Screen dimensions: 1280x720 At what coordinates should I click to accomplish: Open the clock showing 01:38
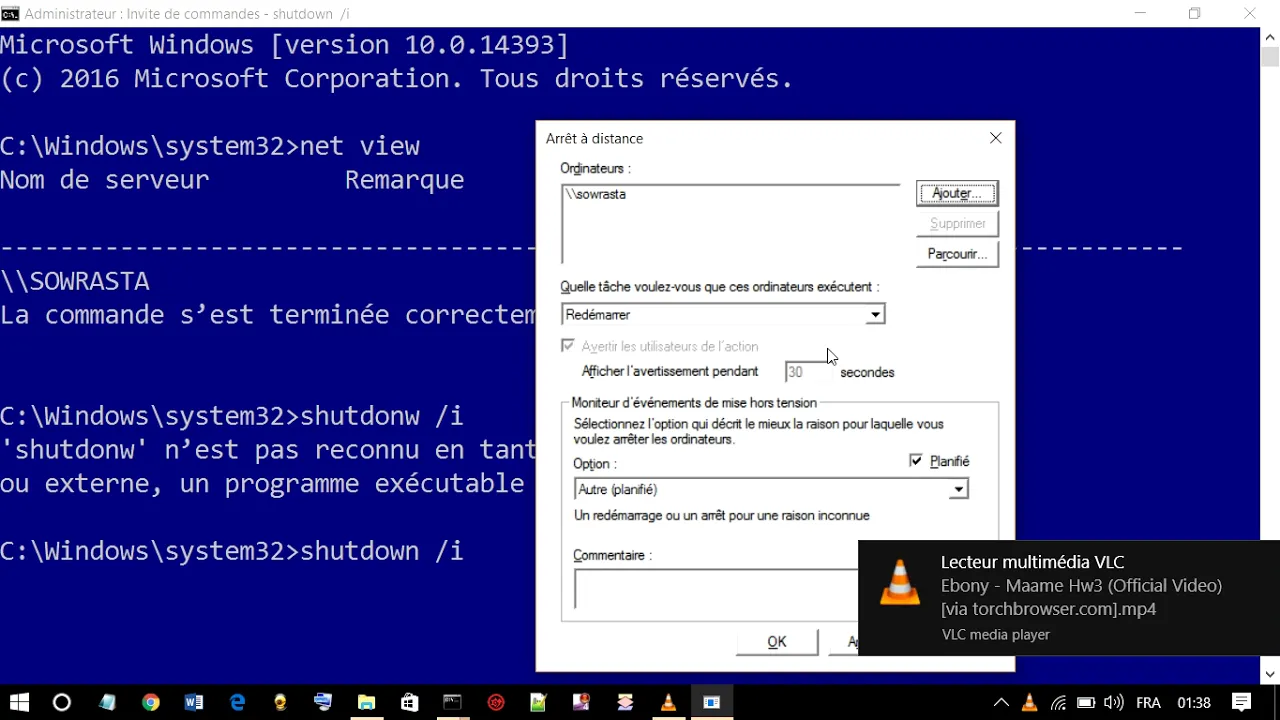click(x=1194, y=703)
